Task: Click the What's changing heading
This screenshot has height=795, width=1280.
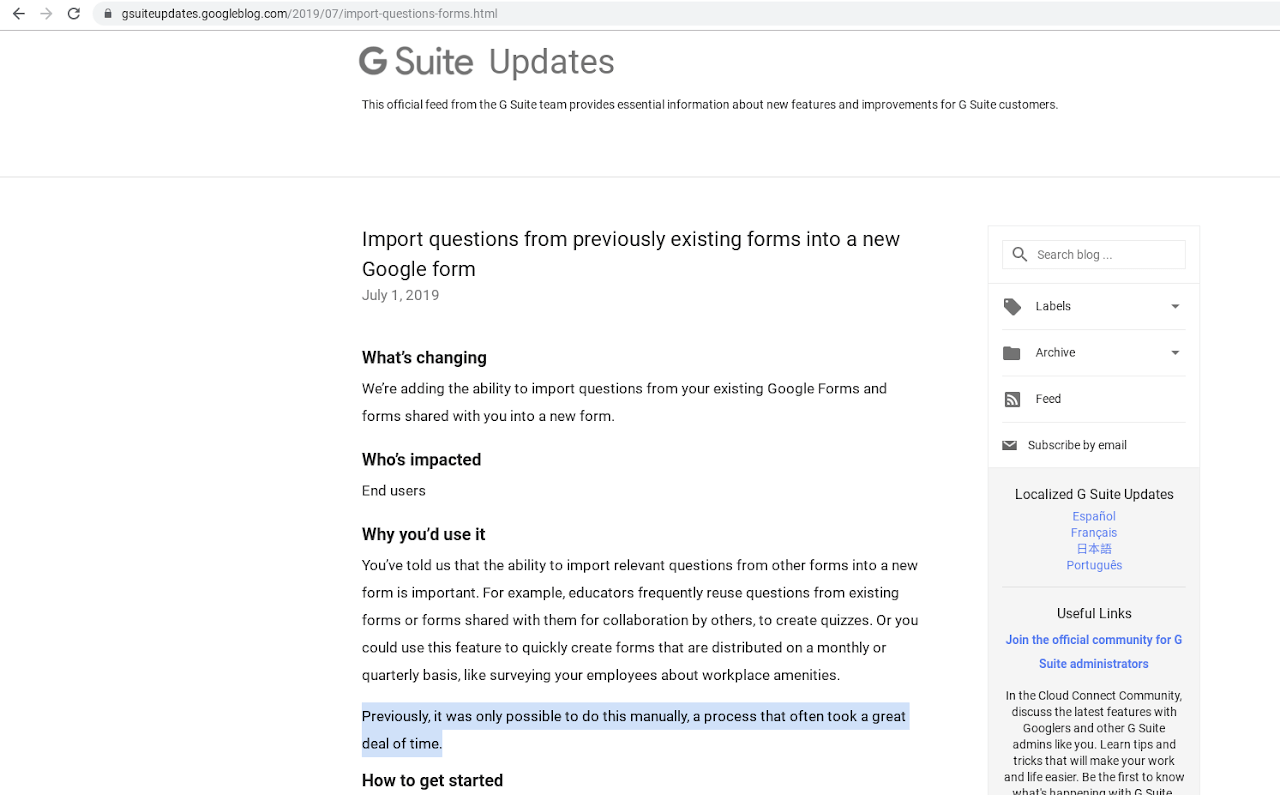Action: [424, 358]
